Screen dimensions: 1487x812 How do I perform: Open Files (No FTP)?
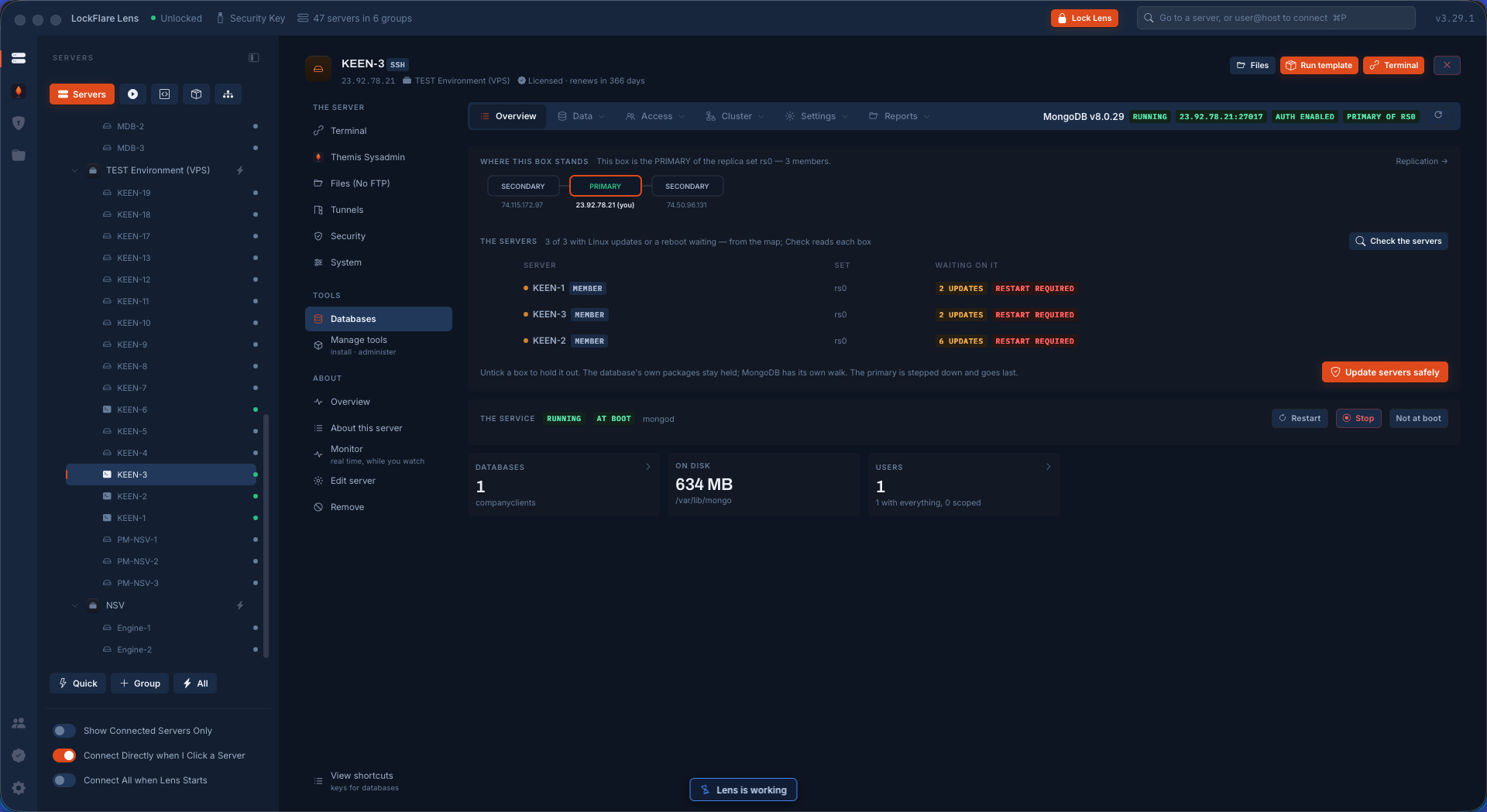click(379, 183)
